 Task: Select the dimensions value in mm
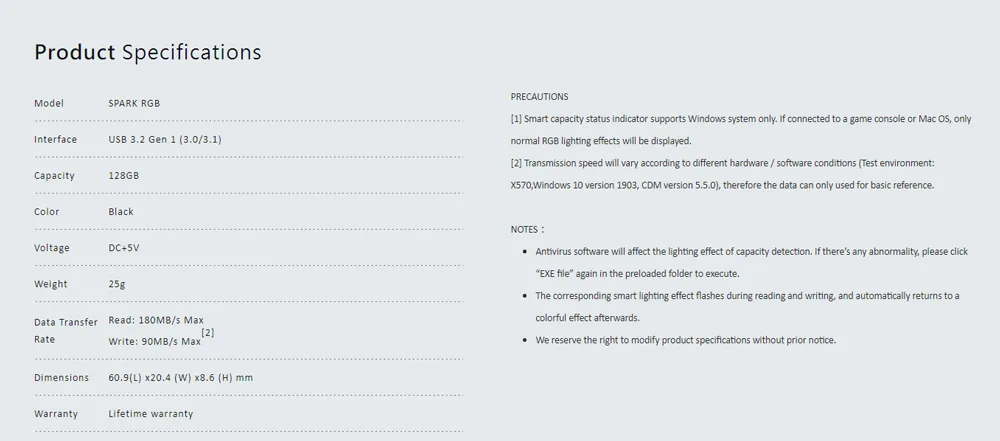[x=180, y=378]
